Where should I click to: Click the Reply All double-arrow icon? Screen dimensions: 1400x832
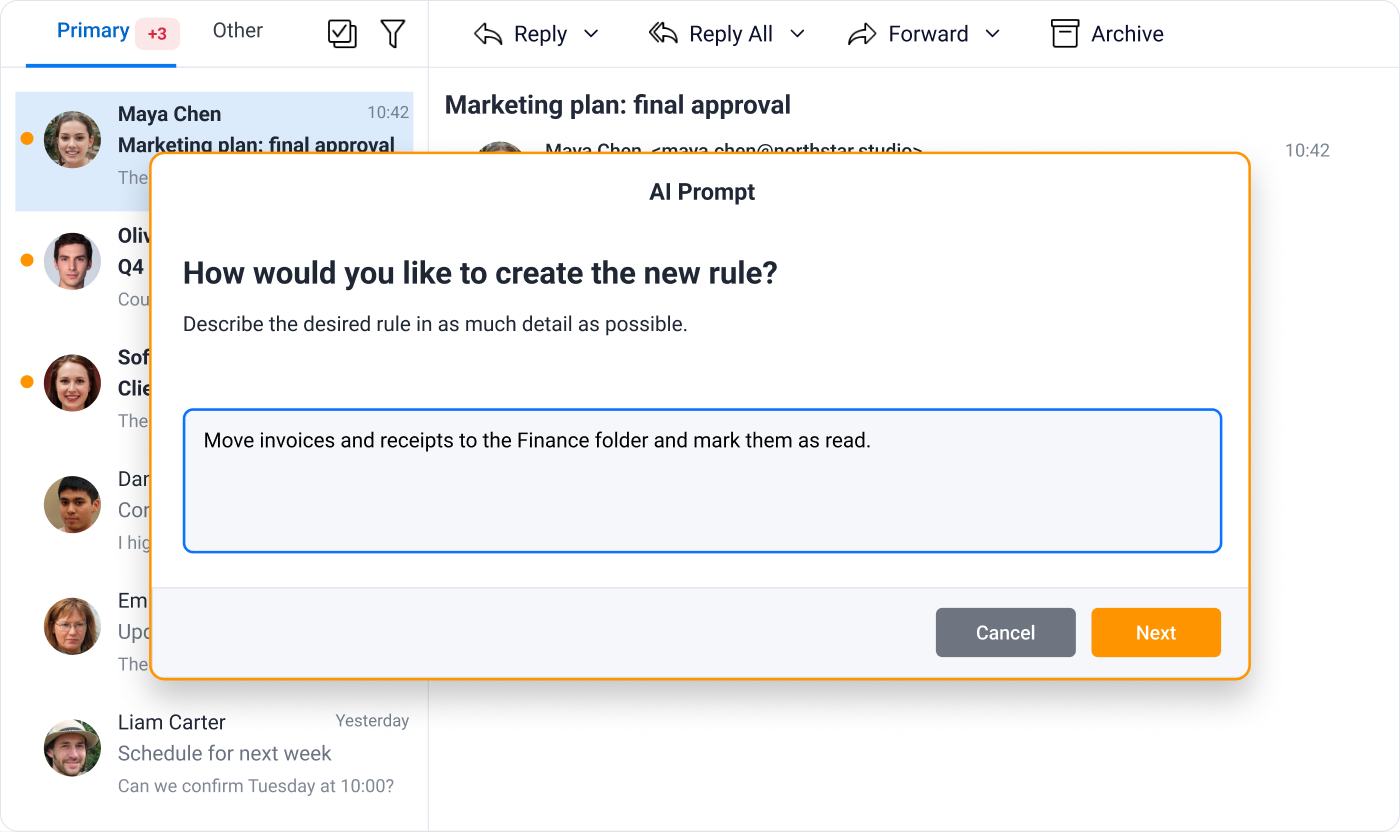(x=663, y=34)
